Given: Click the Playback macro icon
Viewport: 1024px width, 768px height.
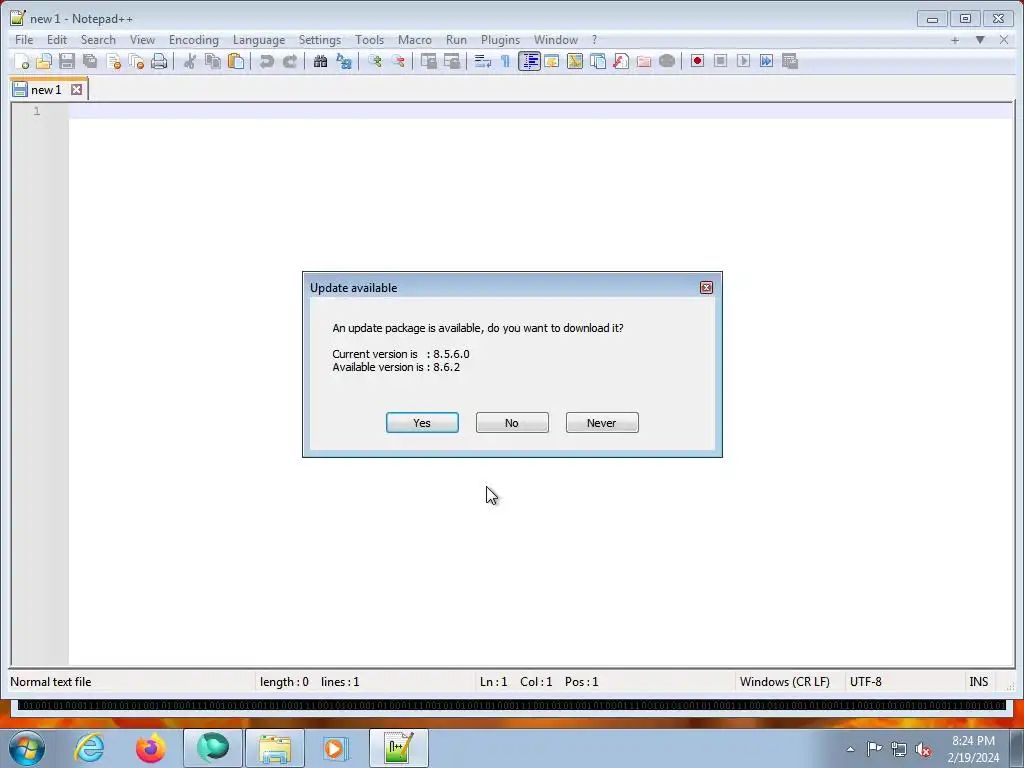Looking at the screenshot, I should click(743, 61).
